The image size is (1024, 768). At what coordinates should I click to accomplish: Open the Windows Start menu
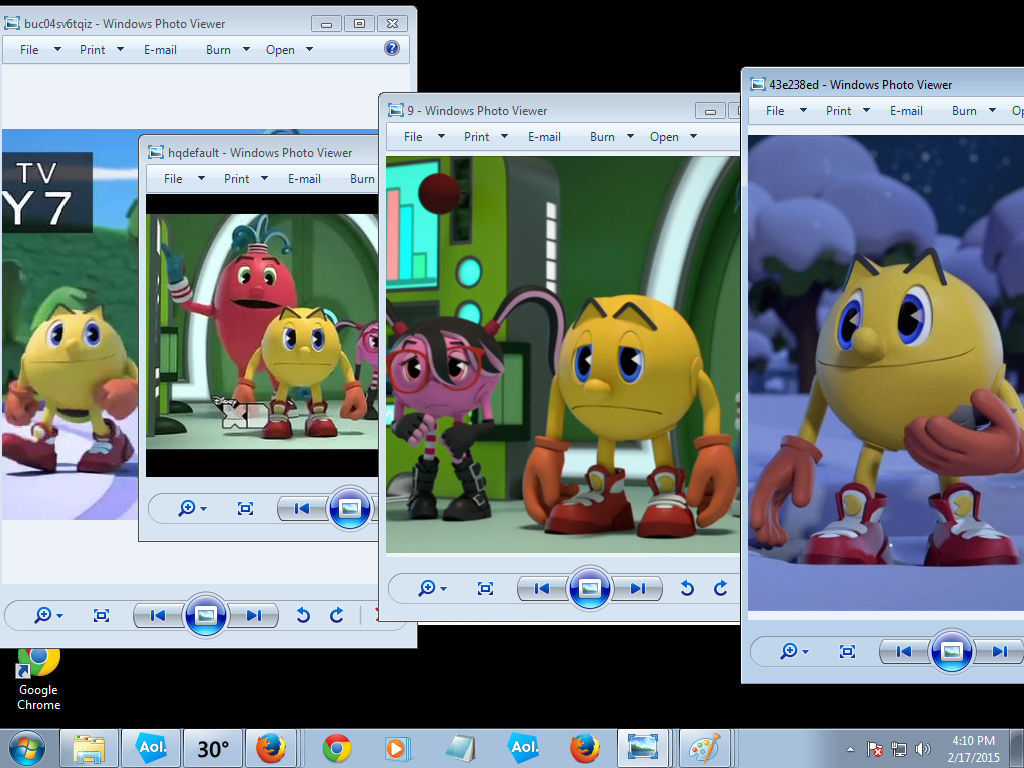[27, 748]
